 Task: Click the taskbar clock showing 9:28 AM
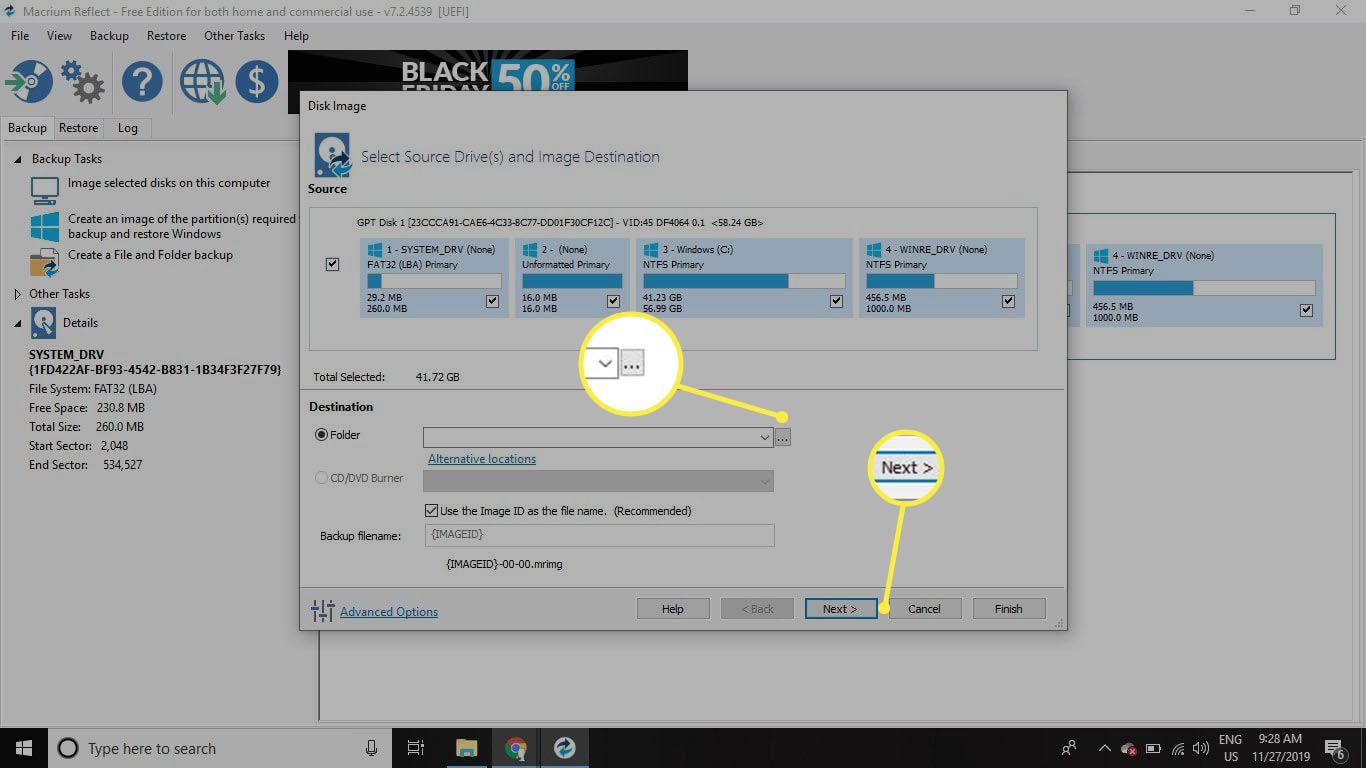coord(1278,748)
